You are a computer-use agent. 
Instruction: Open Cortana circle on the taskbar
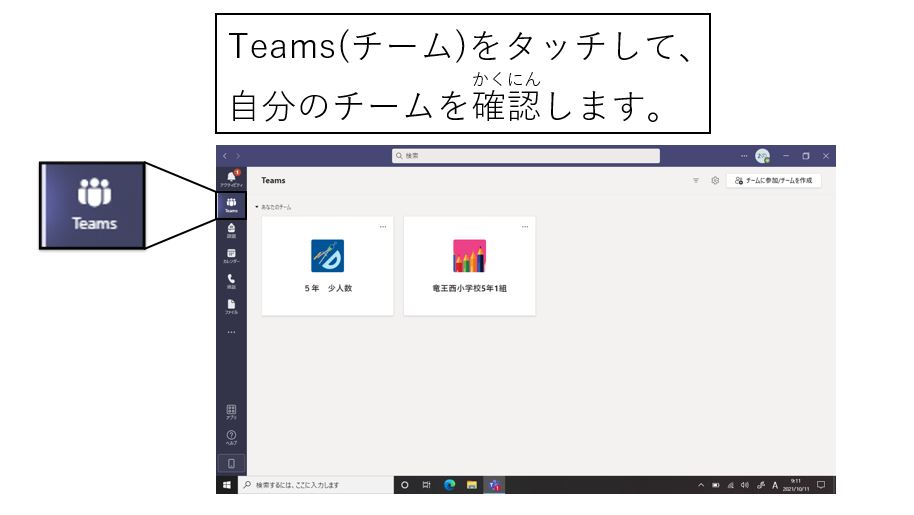[405, 485]
